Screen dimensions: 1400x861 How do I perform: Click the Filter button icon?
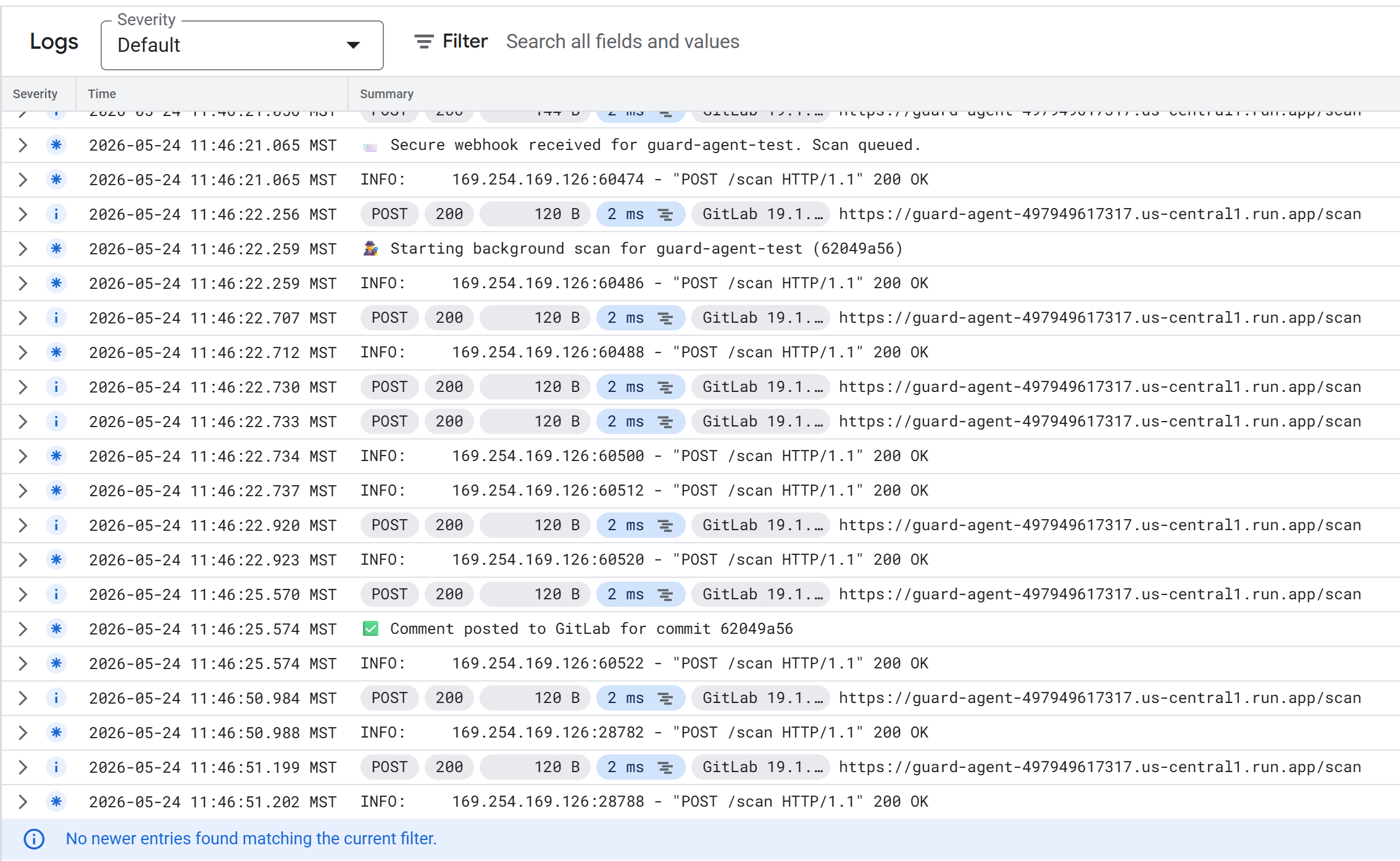click(423, 41)
